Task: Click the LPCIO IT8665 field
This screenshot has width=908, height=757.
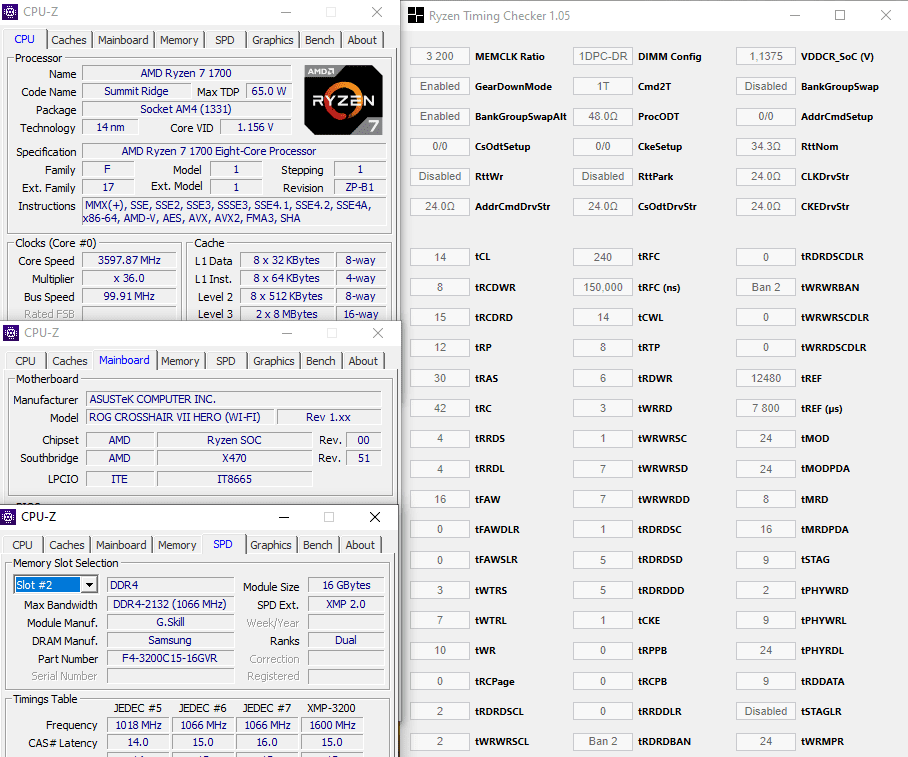Action: [234, 479]
